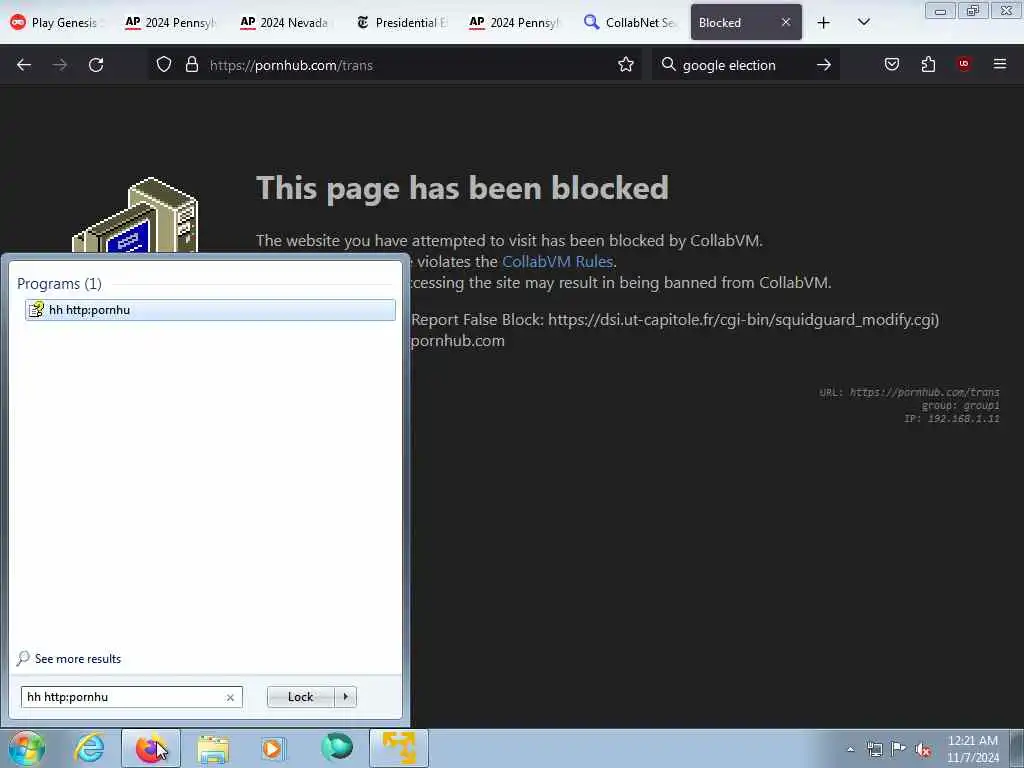
Task: Open Windows Explorer folder on taskbar
Action: [x=213, y=749]
